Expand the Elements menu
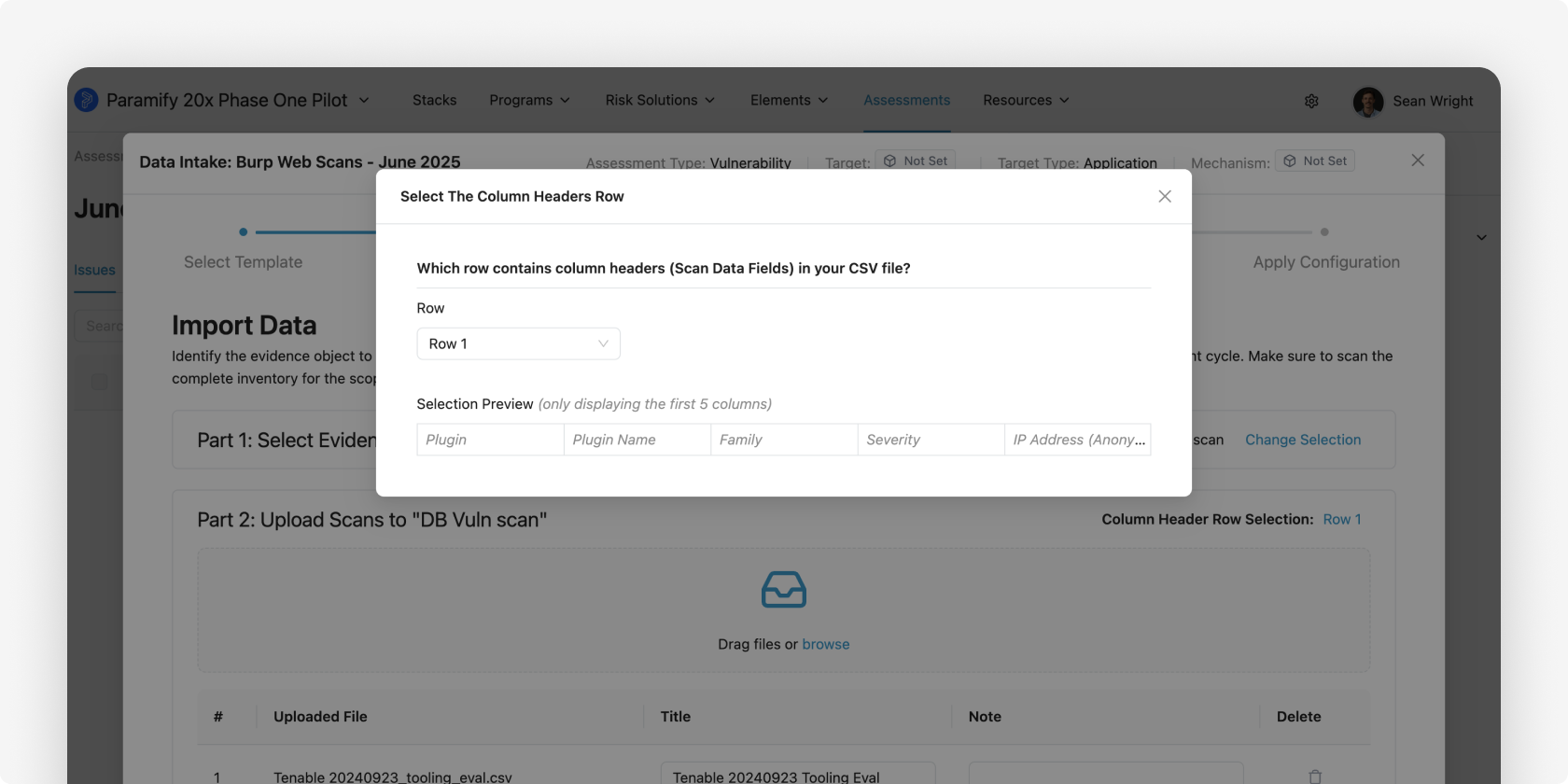 coord(790,100)
